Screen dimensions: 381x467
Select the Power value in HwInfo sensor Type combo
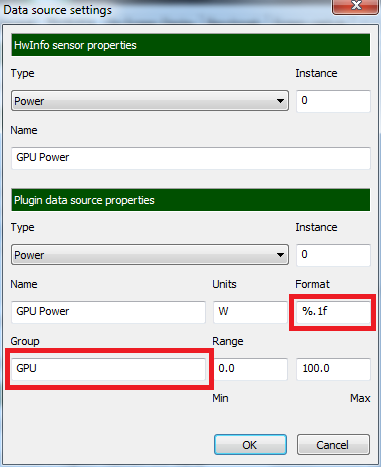click(x=29, y=101)
